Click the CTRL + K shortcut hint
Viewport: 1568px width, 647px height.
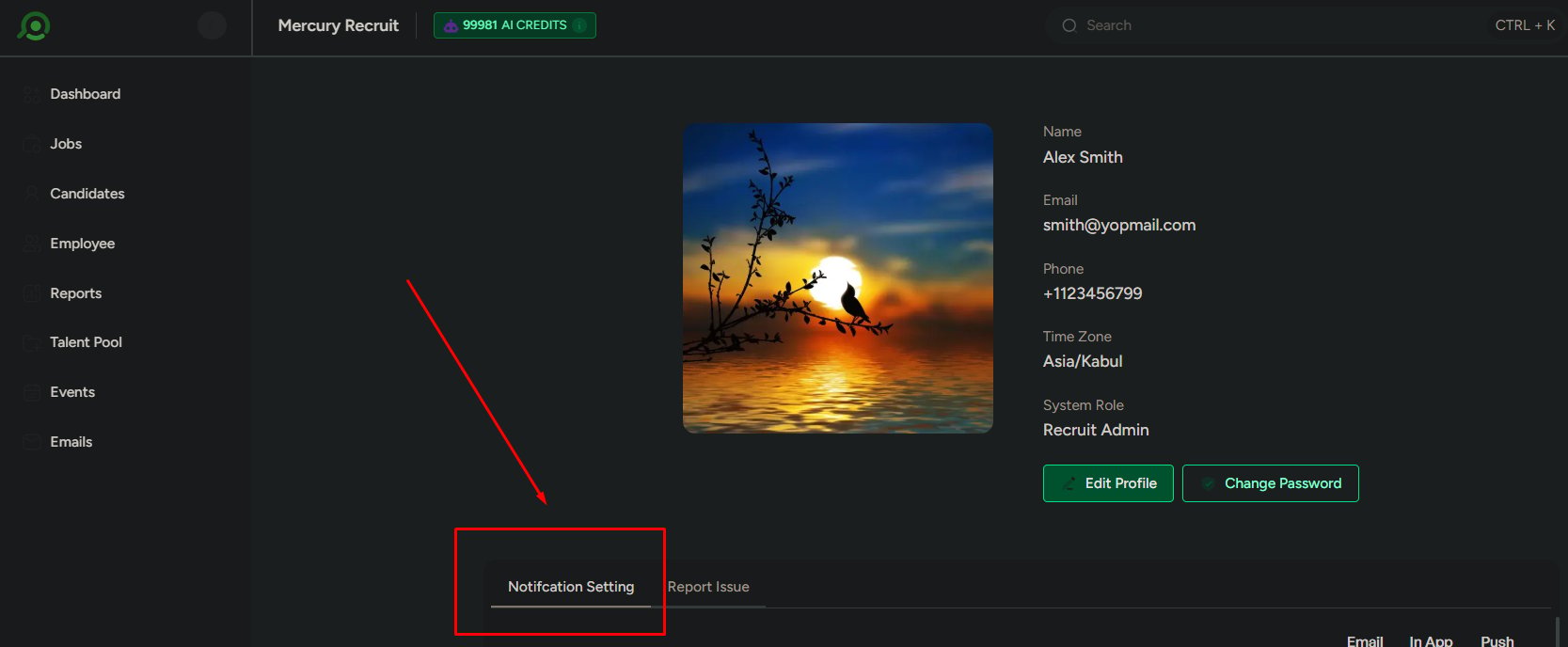click(1525, 25)
